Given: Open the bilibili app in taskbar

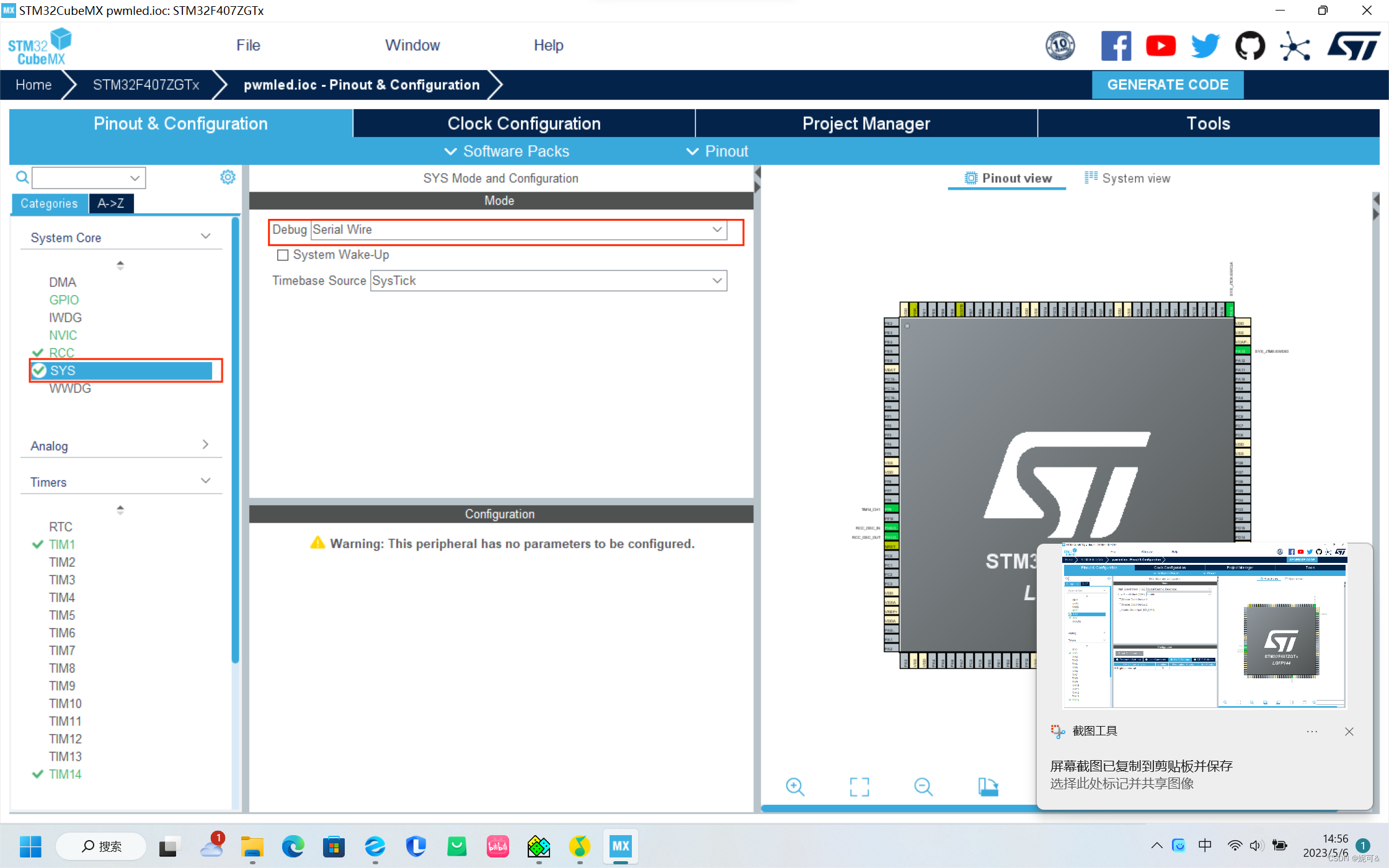Looking at the screenshot, I should (x=498, y=846).
